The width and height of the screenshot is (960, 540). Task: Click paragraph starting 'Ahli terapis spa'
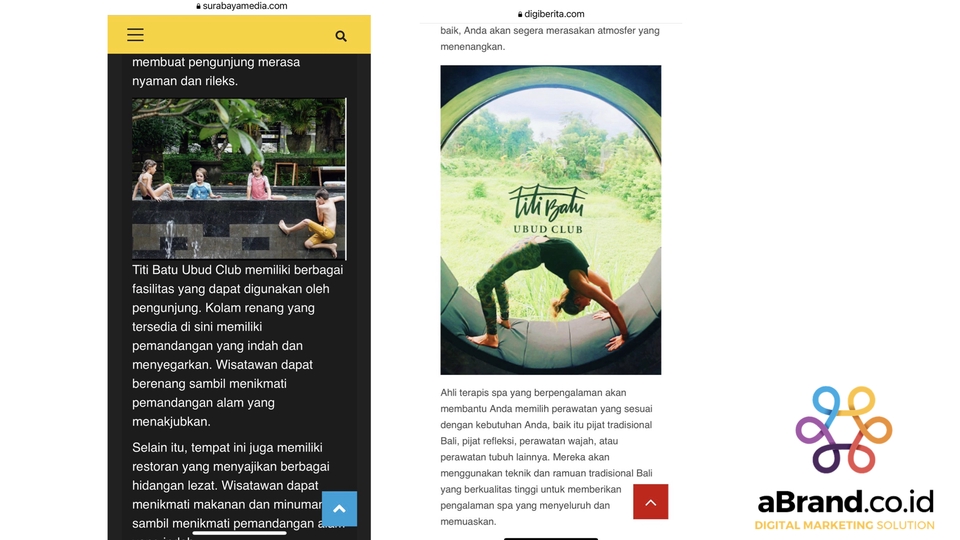(x=547, y=457)
